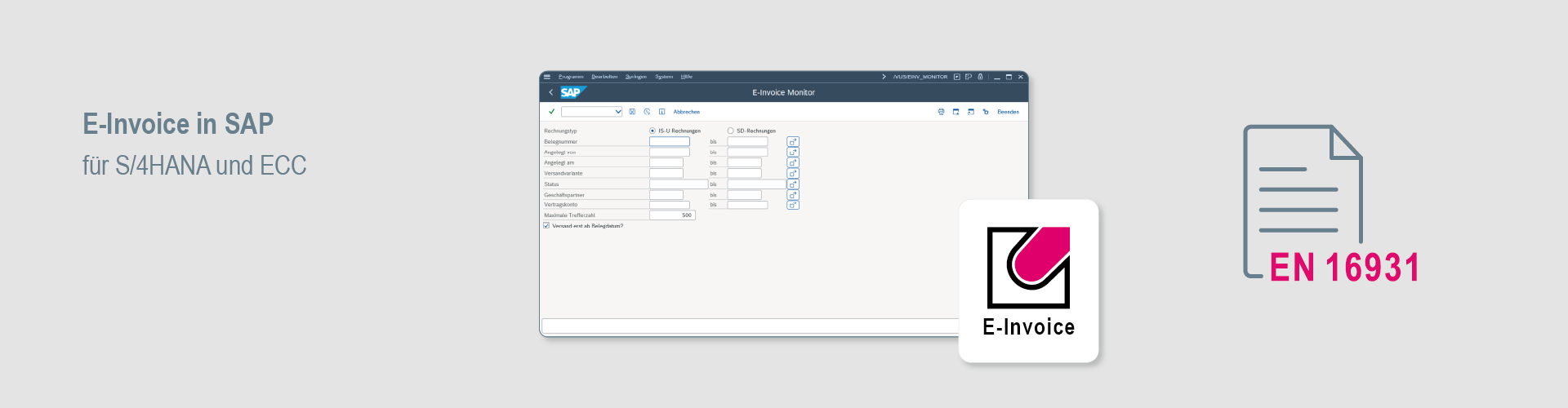Image resolution: width=1568 pixels, height=408 pixels.
Task: Open multiple selection for Geschäftspartner
Action: click(x=793, y=195)
